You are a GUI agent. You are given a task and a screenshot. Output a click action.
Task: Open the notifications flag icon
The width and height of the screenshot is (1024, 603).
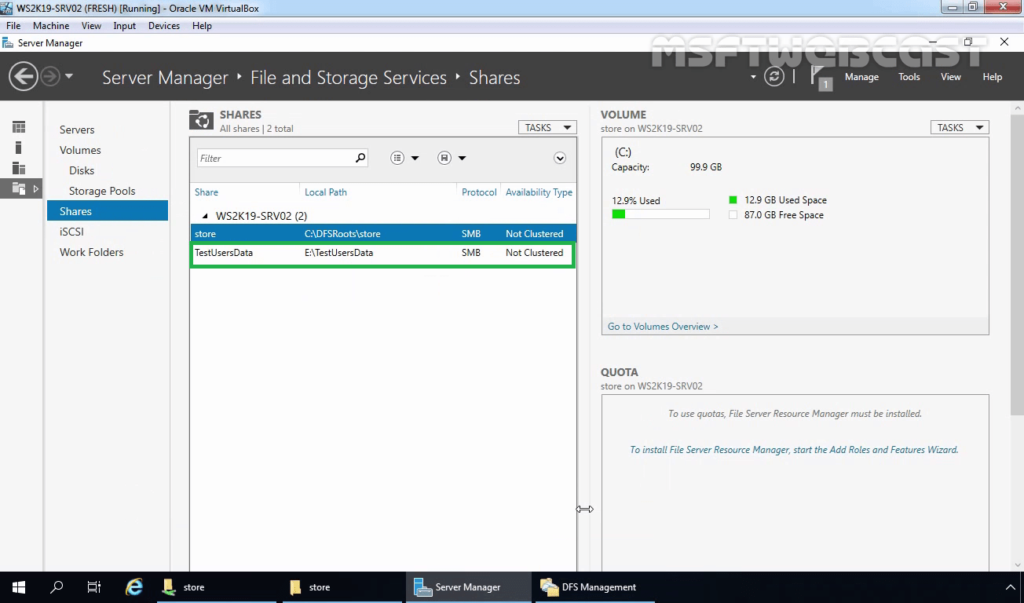(x=820, y=77)
